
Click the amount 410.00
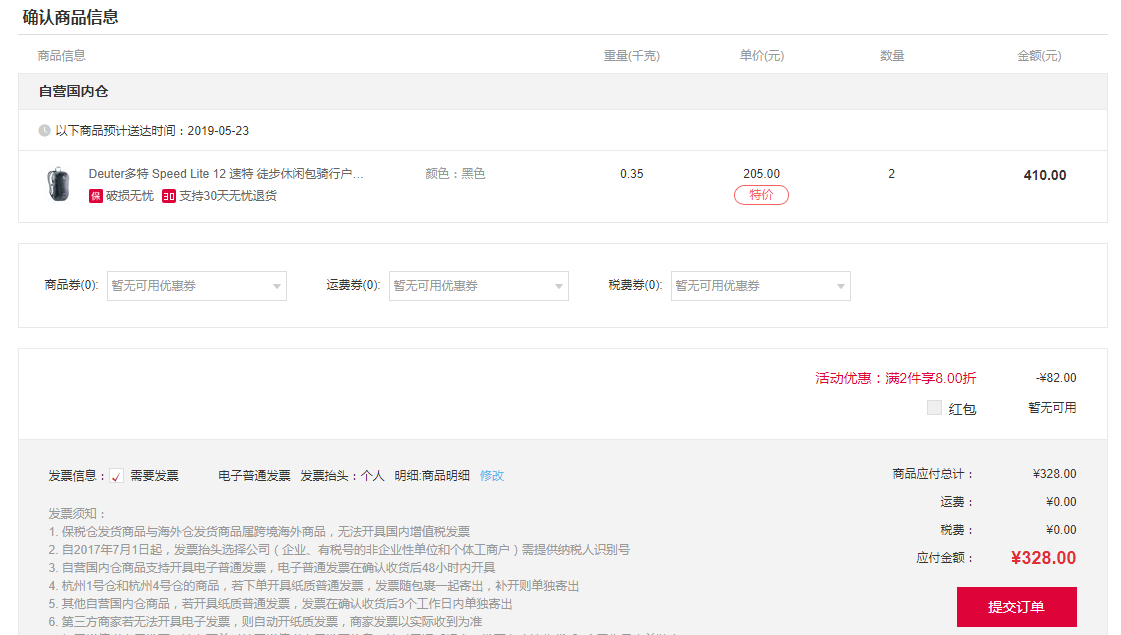point(1045,175)
